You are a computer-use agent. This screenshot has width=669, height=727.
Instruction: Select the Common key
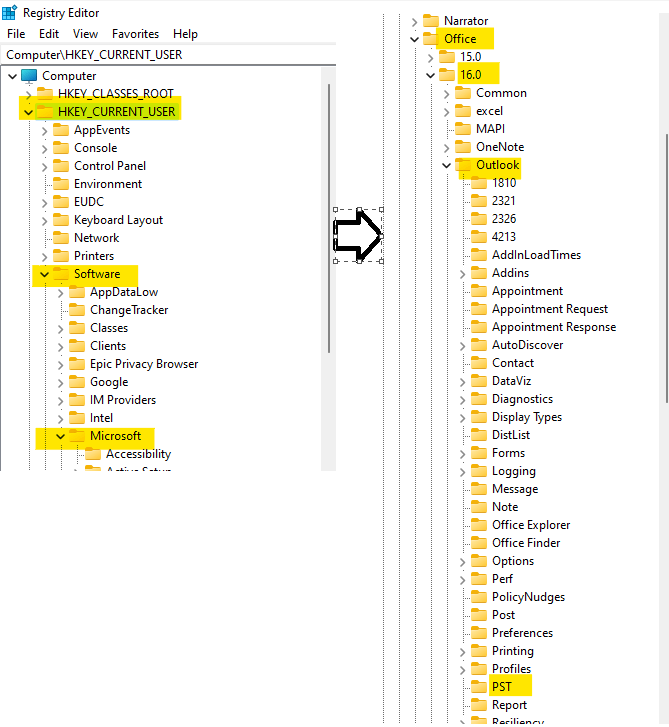pos(501,93)
